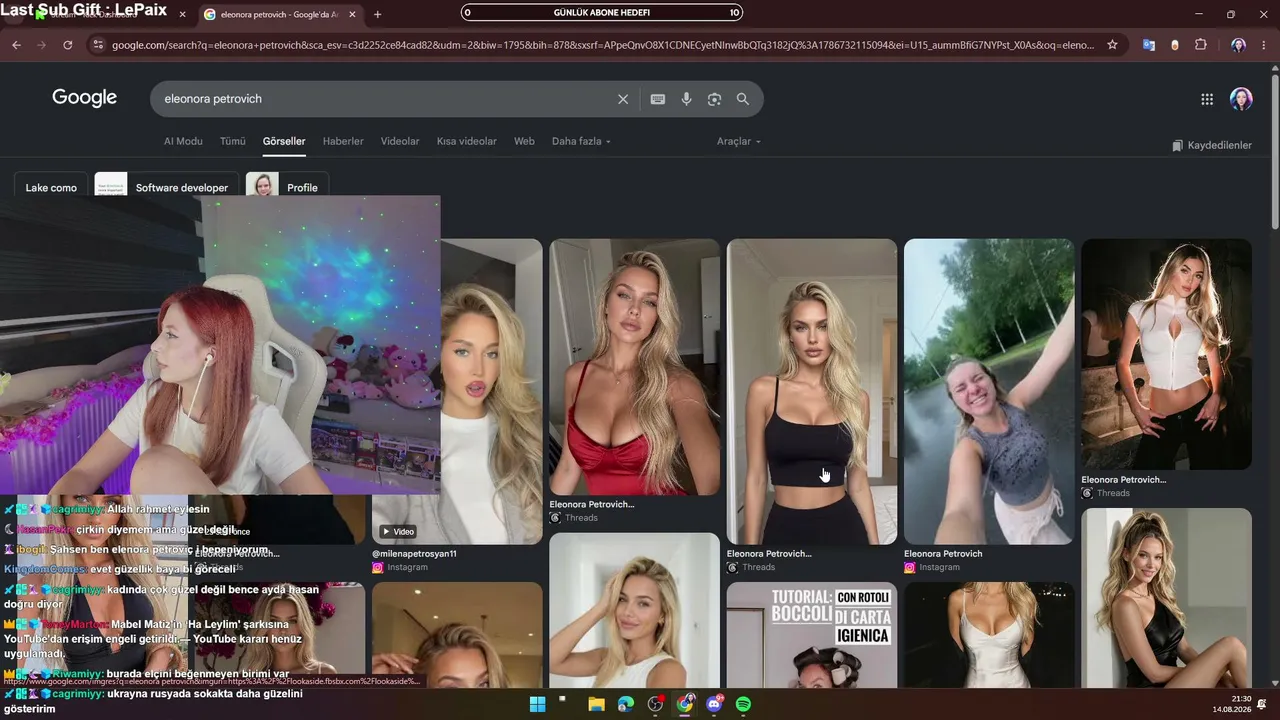The image size is (1280, 720).
Task: Open the image of woman in white zip top
Action: pyautogui.click(x=1166, y=354)
